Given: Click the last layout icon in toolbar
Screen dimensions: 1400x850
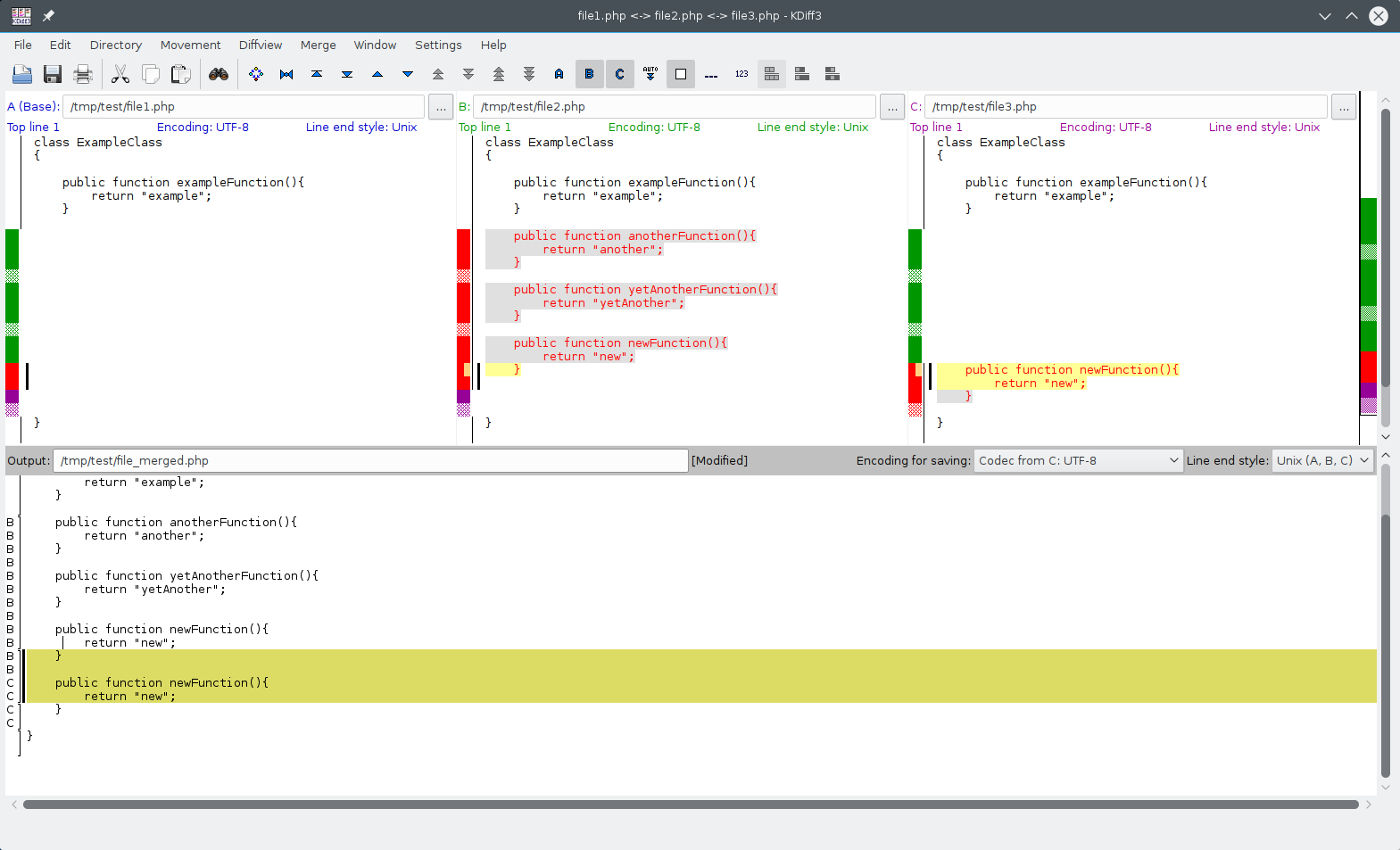Looking at the screenshot, I should [x=833, y=74].
